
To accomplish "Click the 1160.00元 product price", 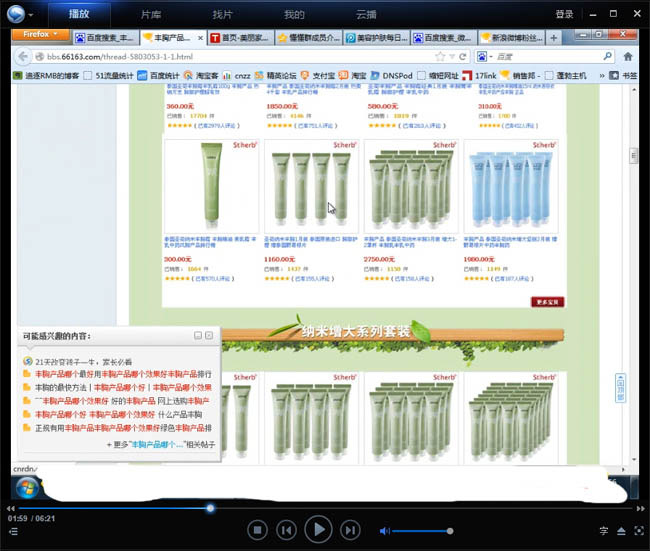I will click(279, 259).
